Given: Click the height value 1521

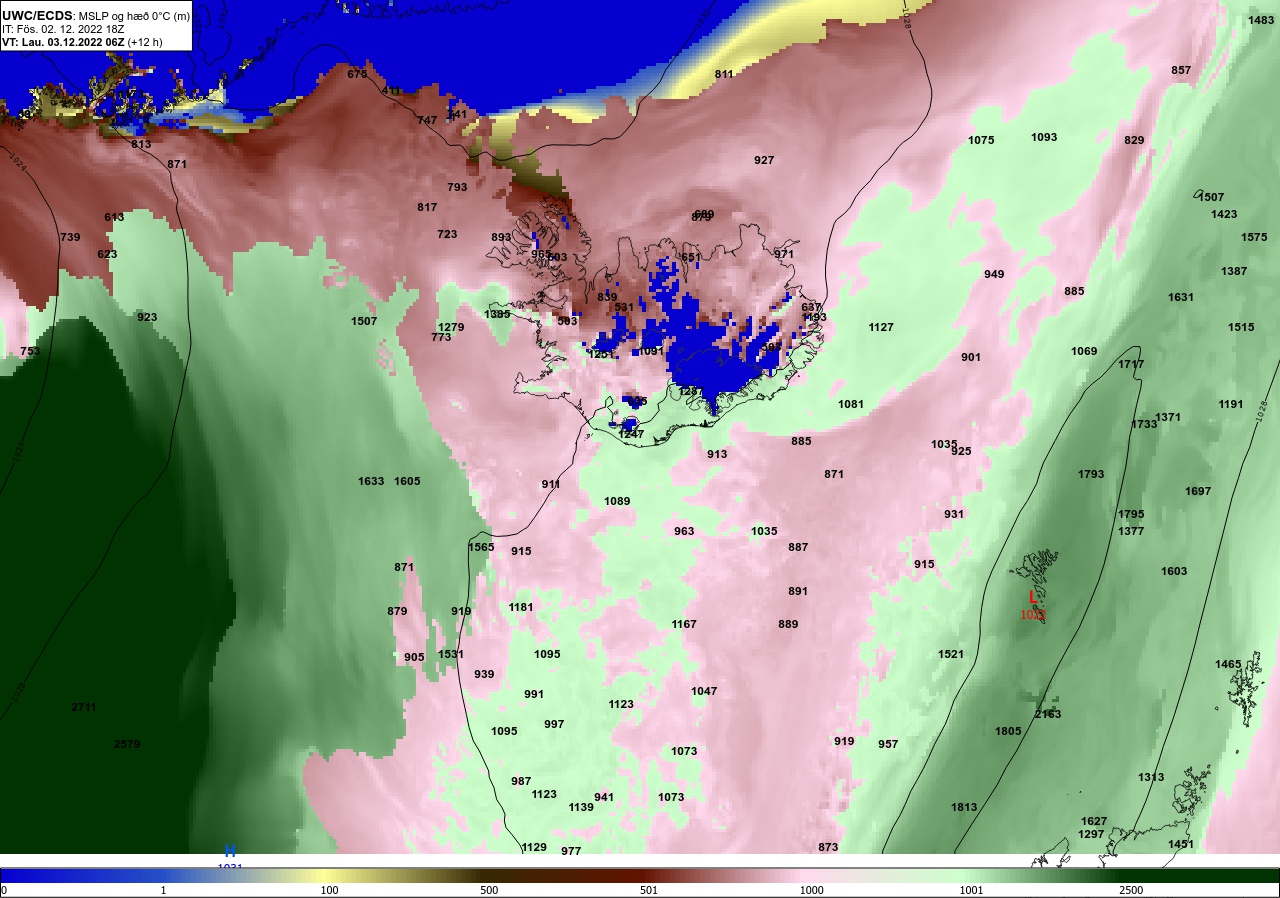Looking at the screenshot, I should (951, 654).
